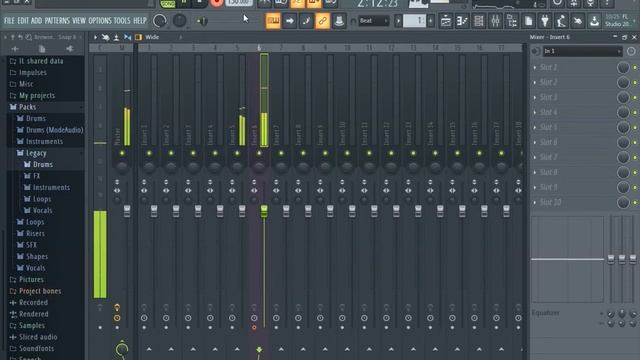Screen dimensions: 640x360
Task: Open the Mixer view icon
Action: pyautogui.click(x=495, y=21)
